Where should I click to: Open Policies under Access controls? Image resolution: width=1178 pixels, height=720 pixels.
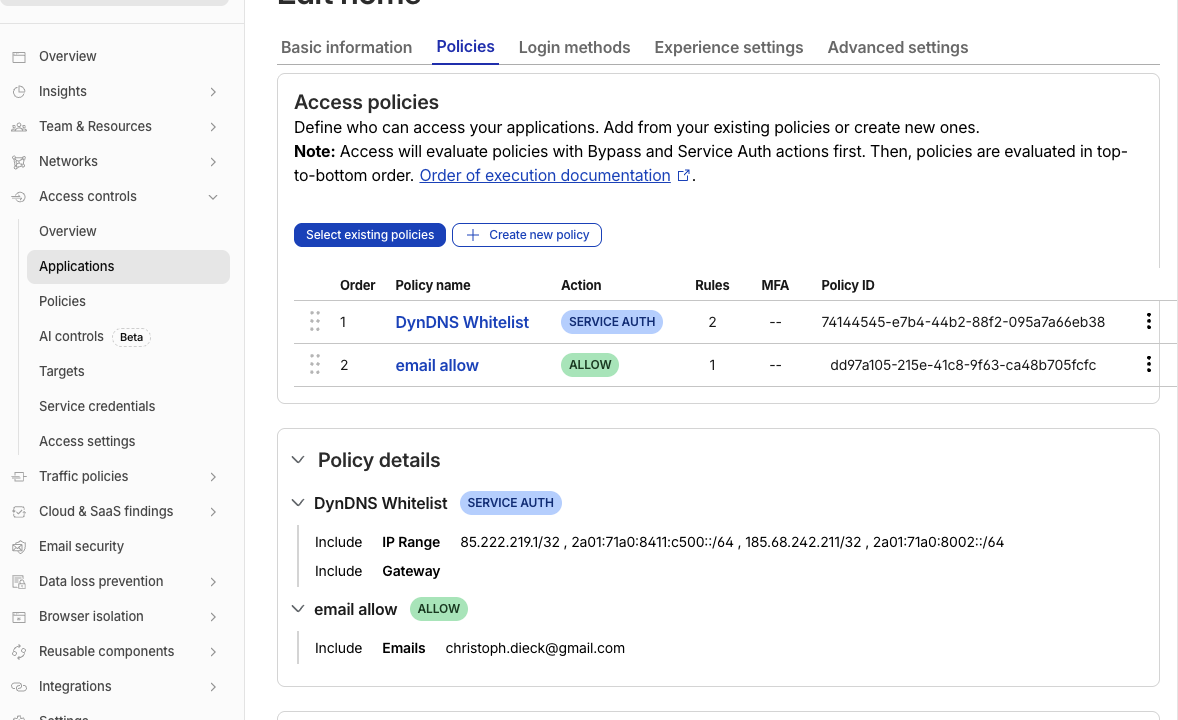point(62,301)
